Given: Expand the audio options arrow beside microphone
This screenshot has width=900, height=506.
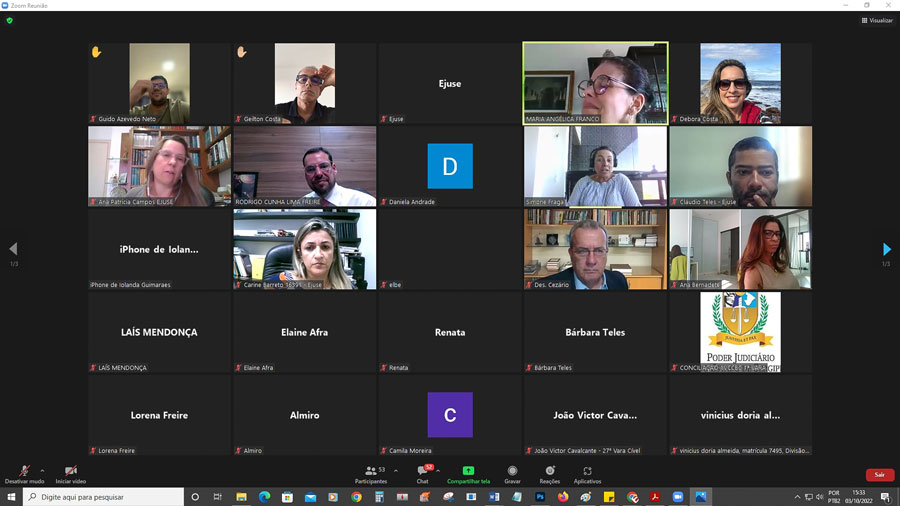Looking at the screenshot, I should coord(42,470).
